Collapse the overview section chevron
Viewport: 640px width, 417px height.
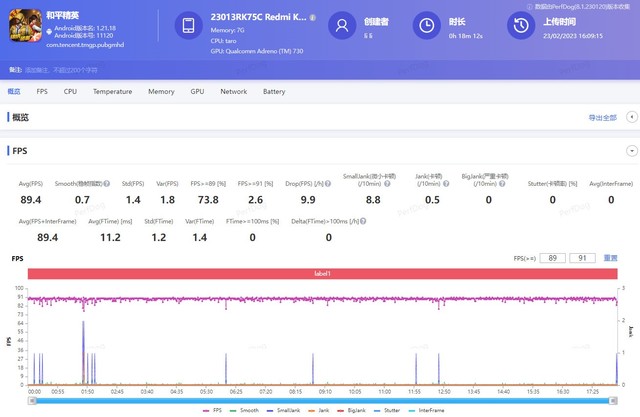tap(630, 117)
